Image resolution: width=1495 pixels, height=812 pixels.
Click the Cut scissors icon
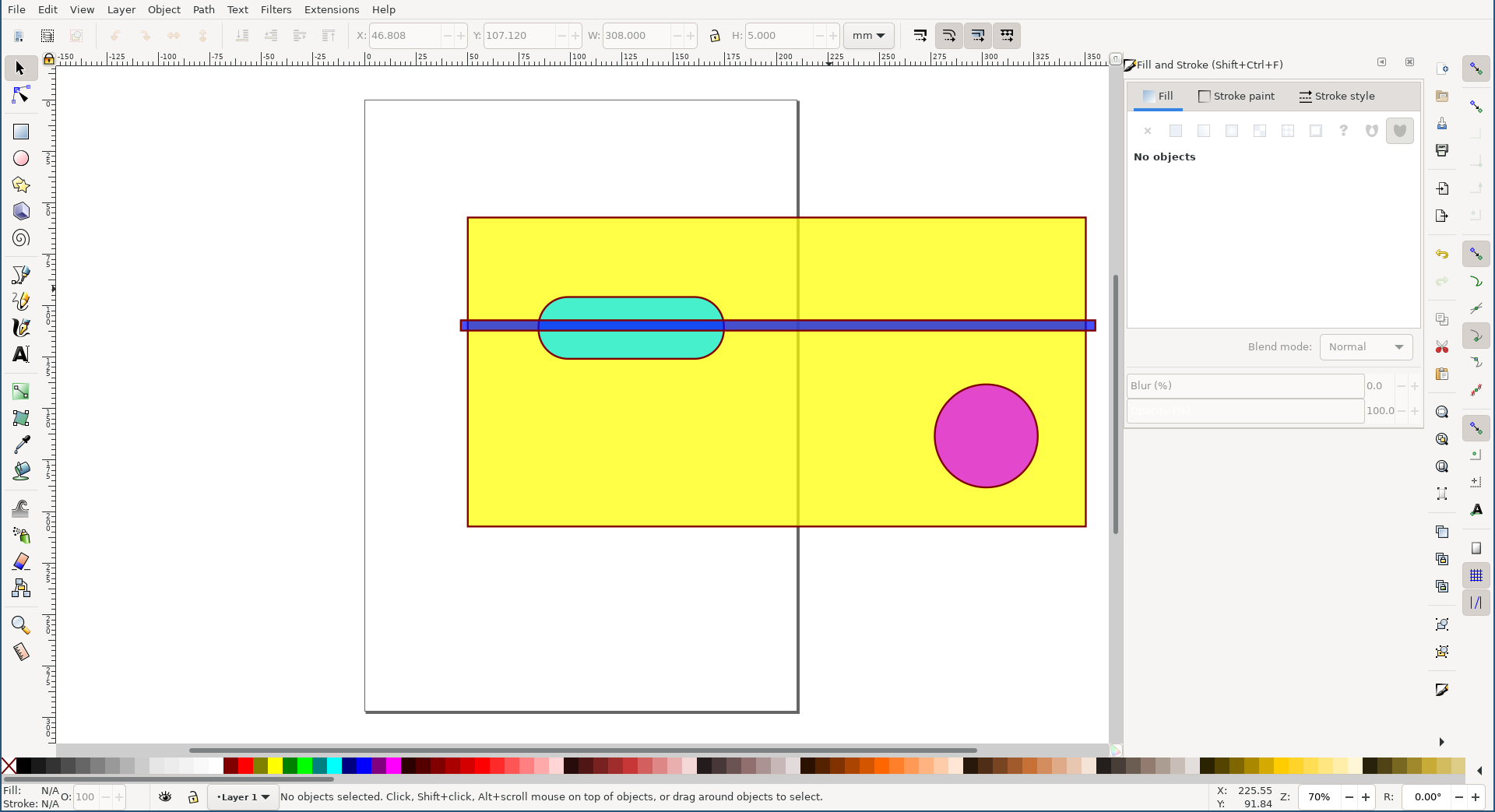click(1442, 346)
